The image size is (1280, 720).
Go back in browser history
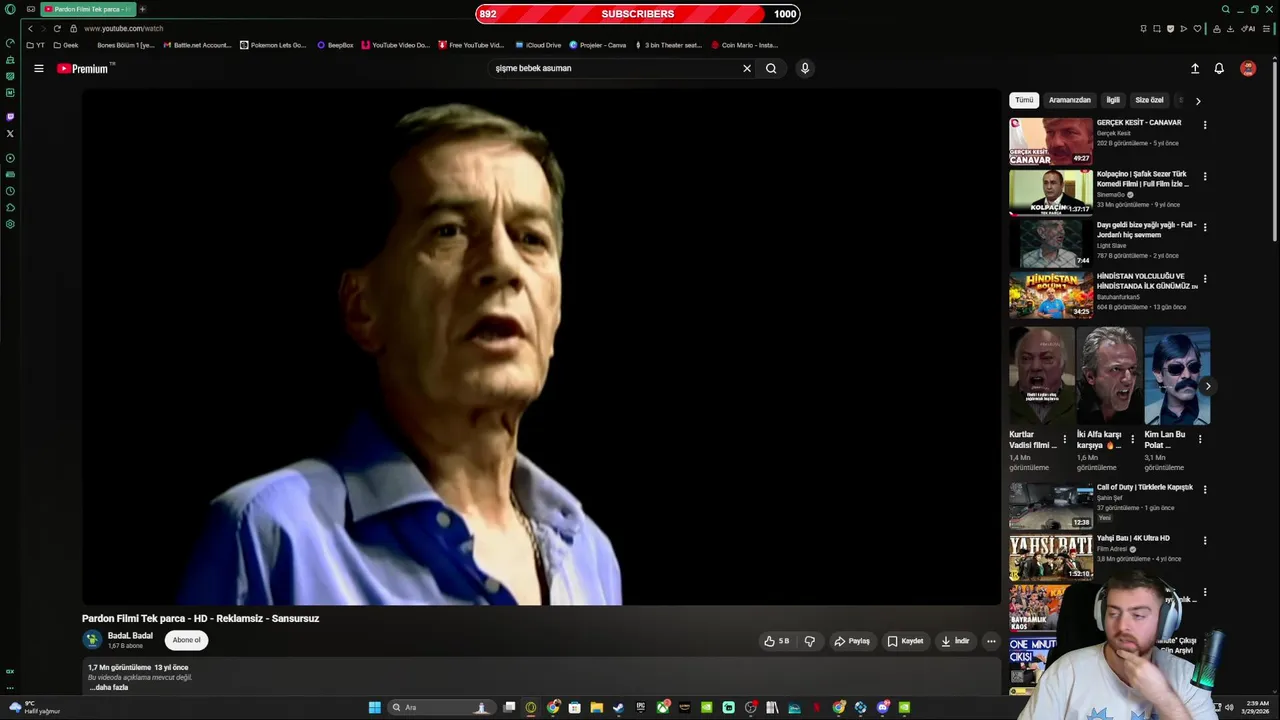pos(30,28)
